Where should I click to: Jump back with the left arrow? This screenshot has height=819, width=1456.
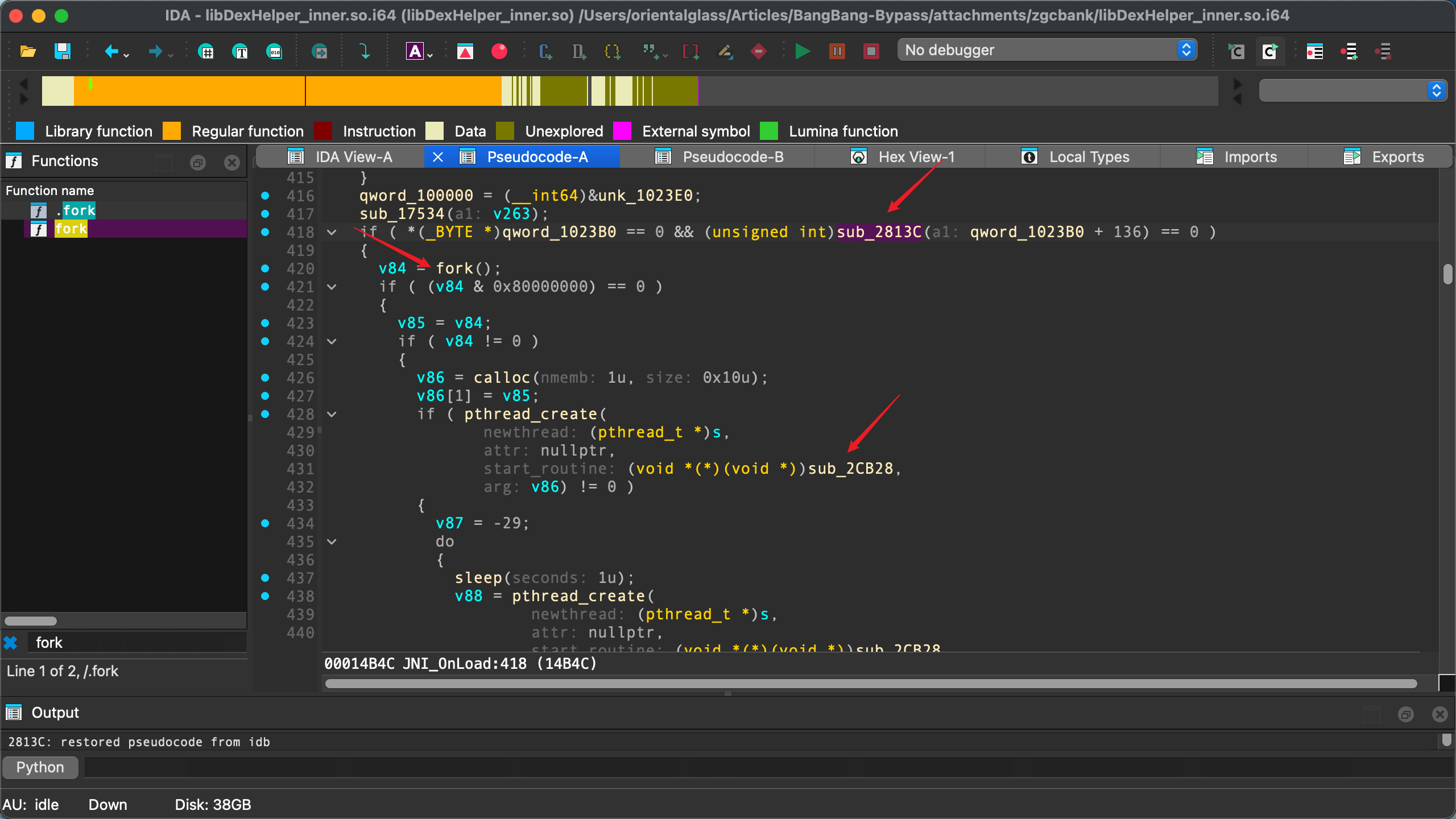[x=111, y=52]
